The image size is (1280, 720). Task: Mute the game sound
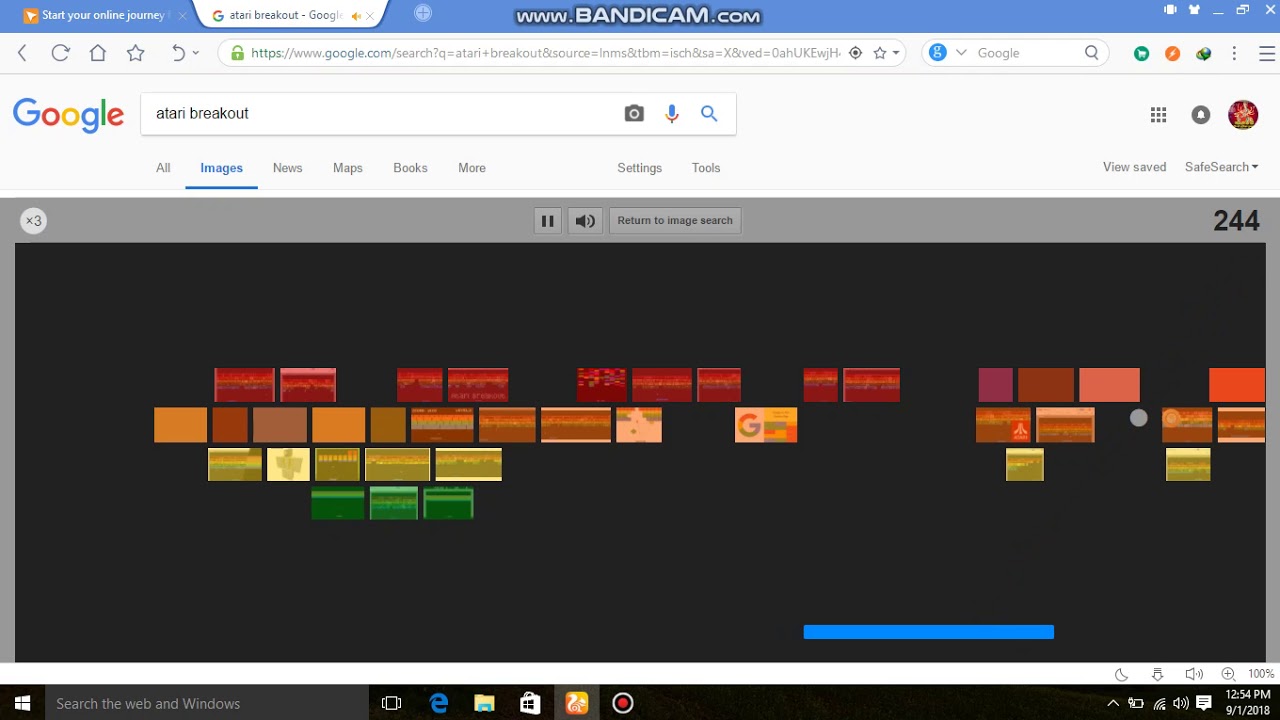pos(585,221)
